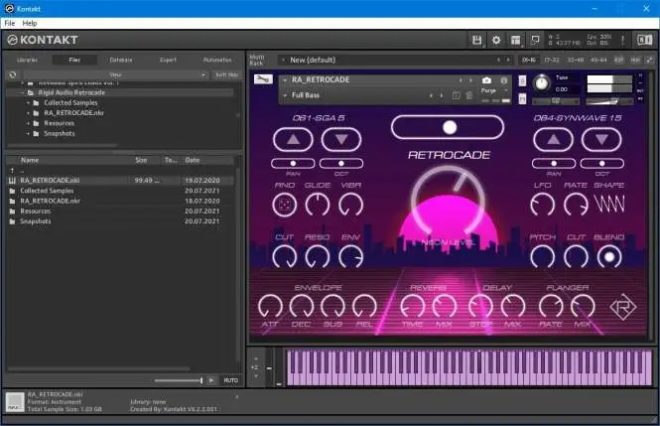This screenshot has height=426, width=660.
Task: Select previous instrument arrow beside RA_RETROCADE name
Action: tap(460, 80)
